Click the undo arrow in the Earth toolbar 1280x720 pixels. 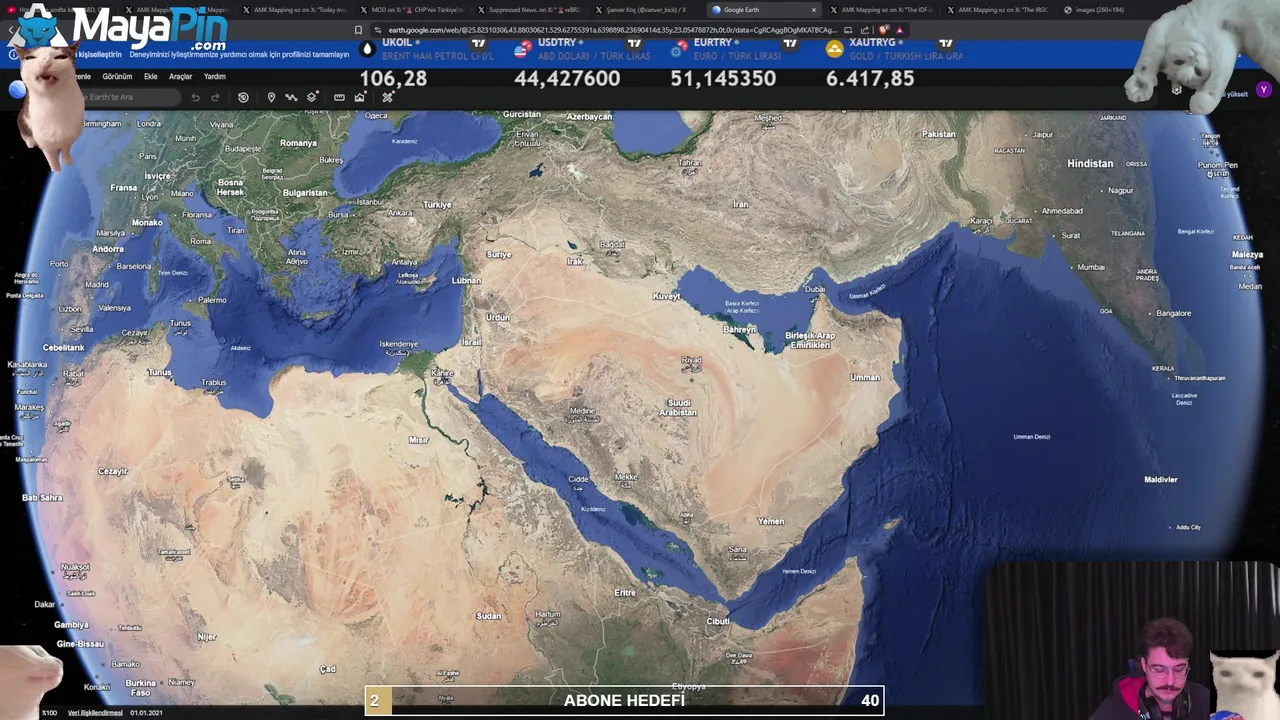(x=195, y=97)
